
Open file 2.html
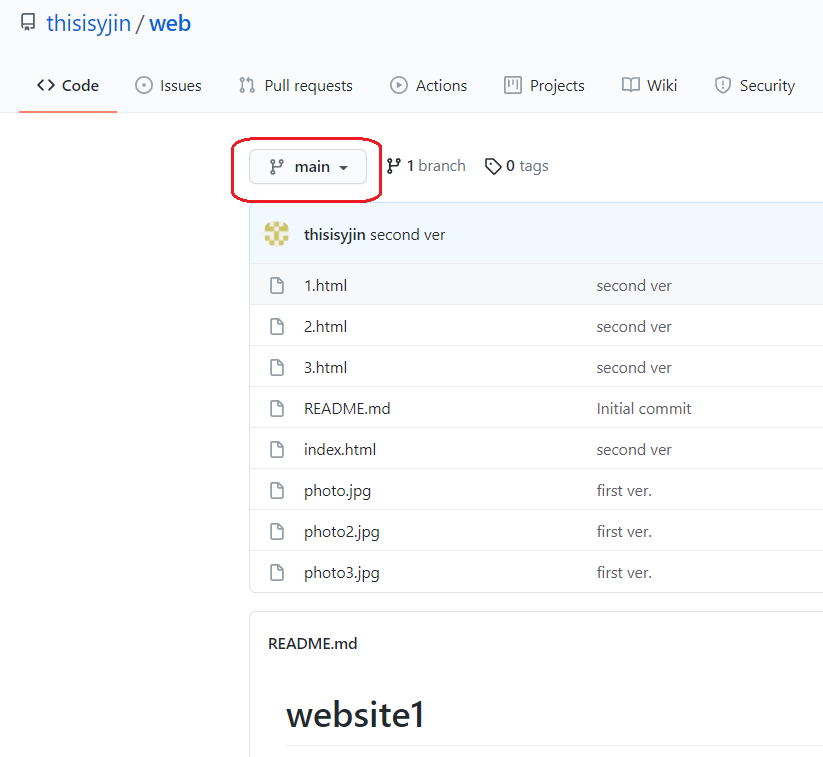[x=325, y=327]
